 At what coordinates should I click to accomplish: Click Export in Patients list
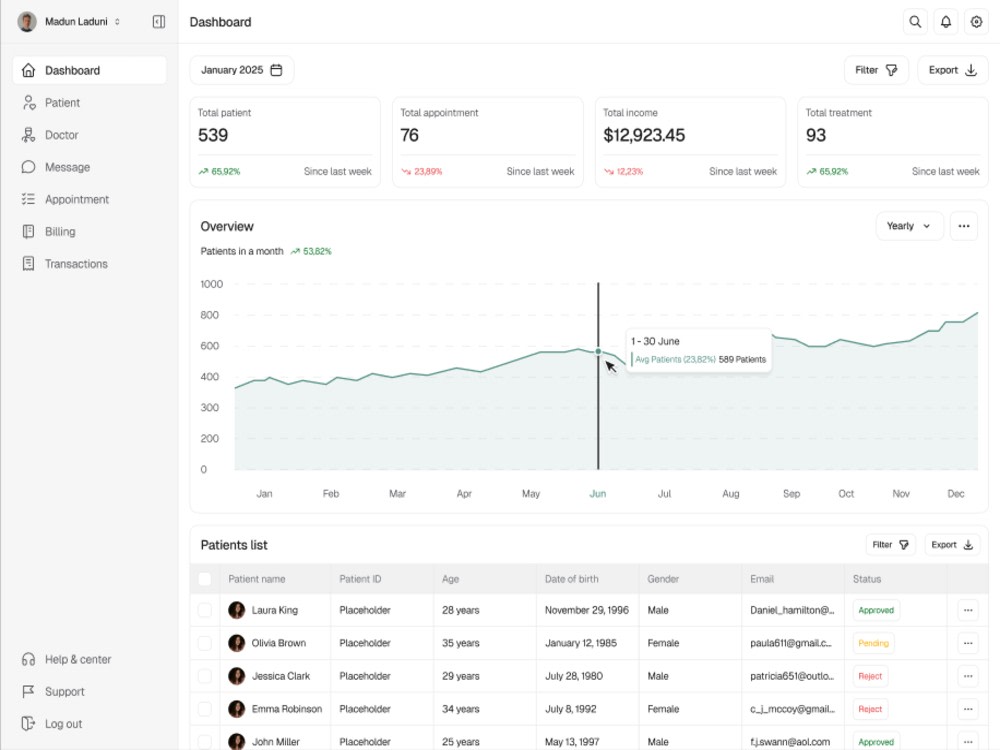[952, 545]
